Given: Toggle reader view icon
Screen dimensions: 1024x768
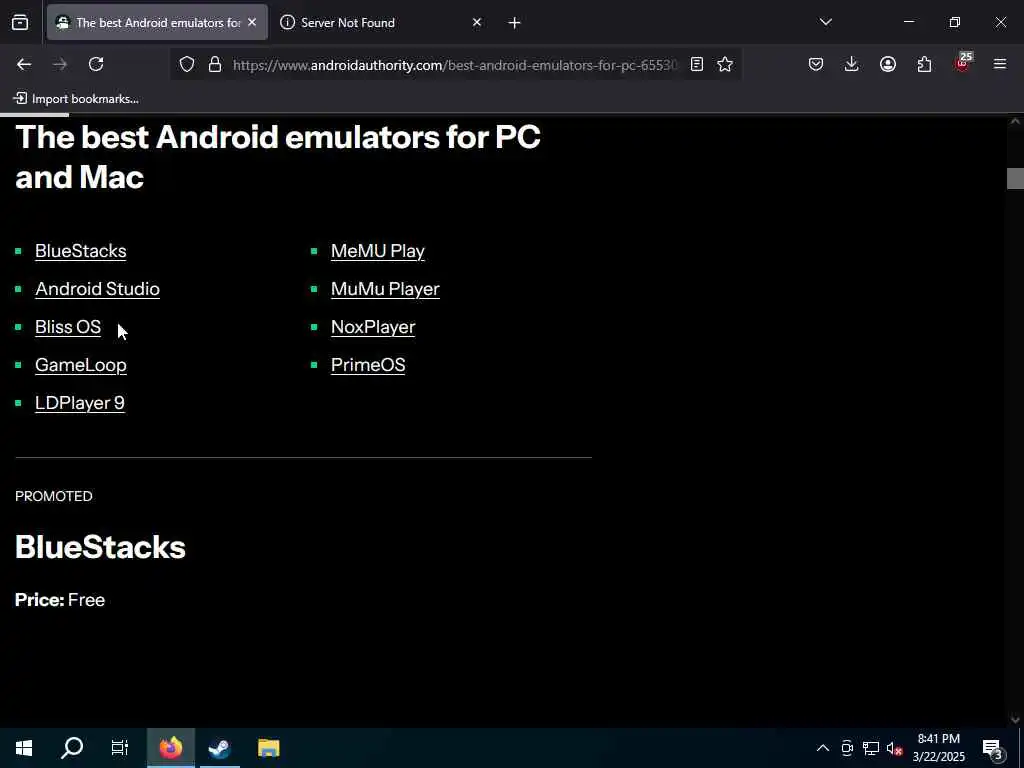Looking at the screenshot, I should coord(697,64).
